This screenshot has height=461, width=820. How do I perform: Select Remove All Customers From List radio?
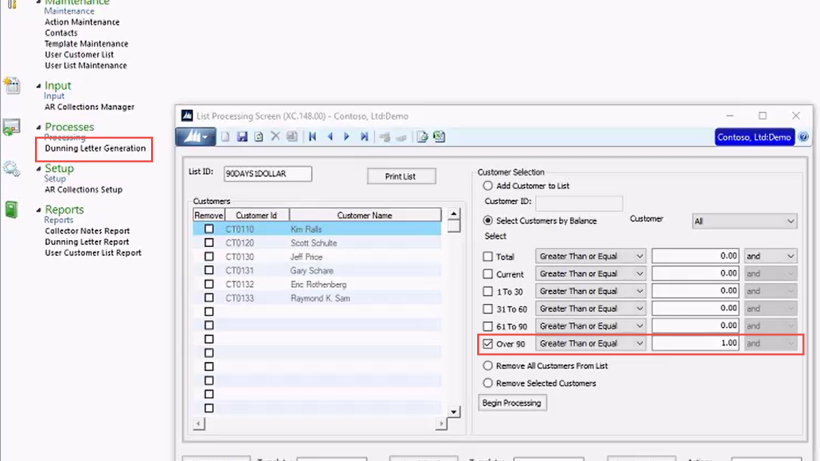(488, 366)
